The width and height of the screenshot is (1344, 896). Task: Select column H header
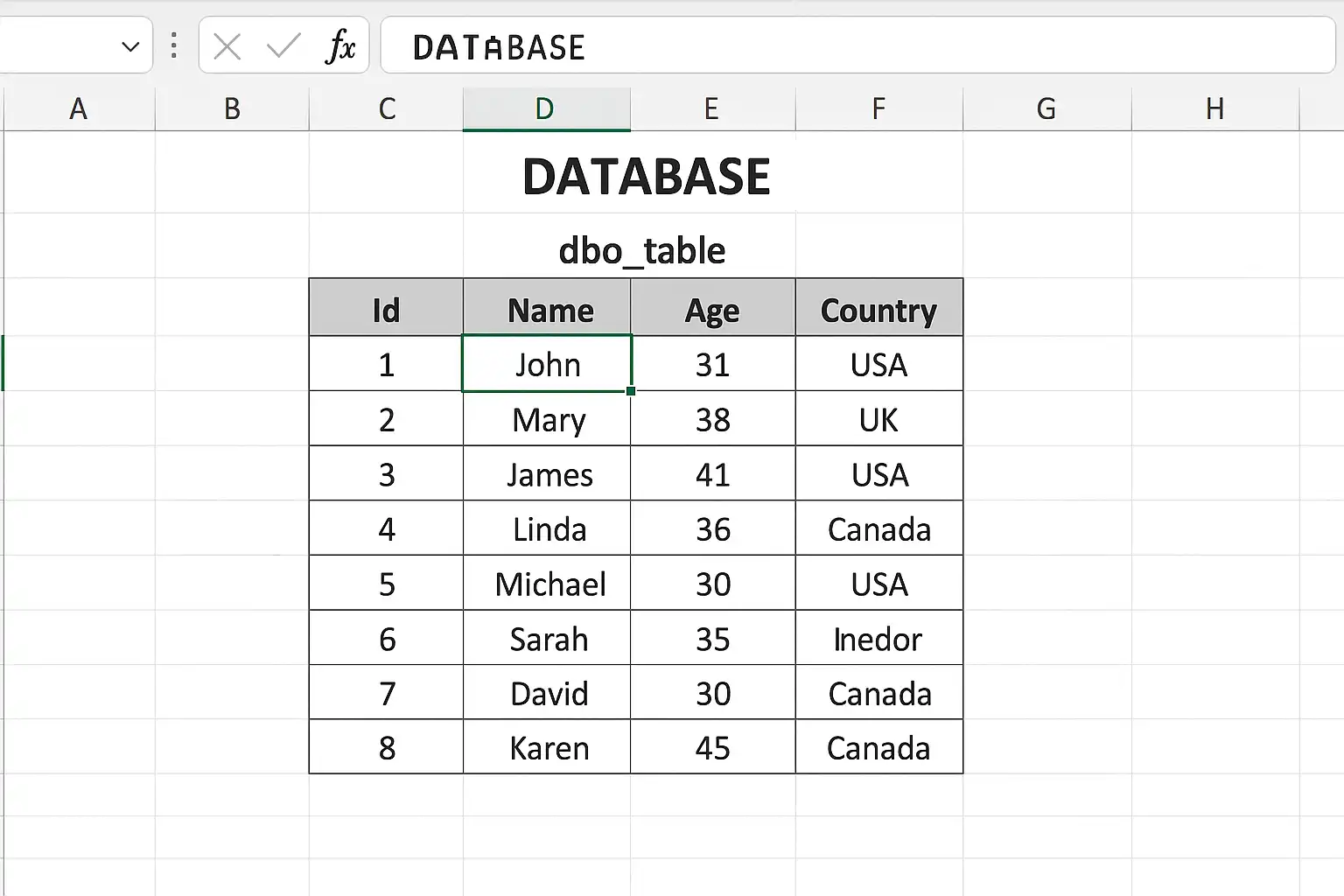point(1214,108)
